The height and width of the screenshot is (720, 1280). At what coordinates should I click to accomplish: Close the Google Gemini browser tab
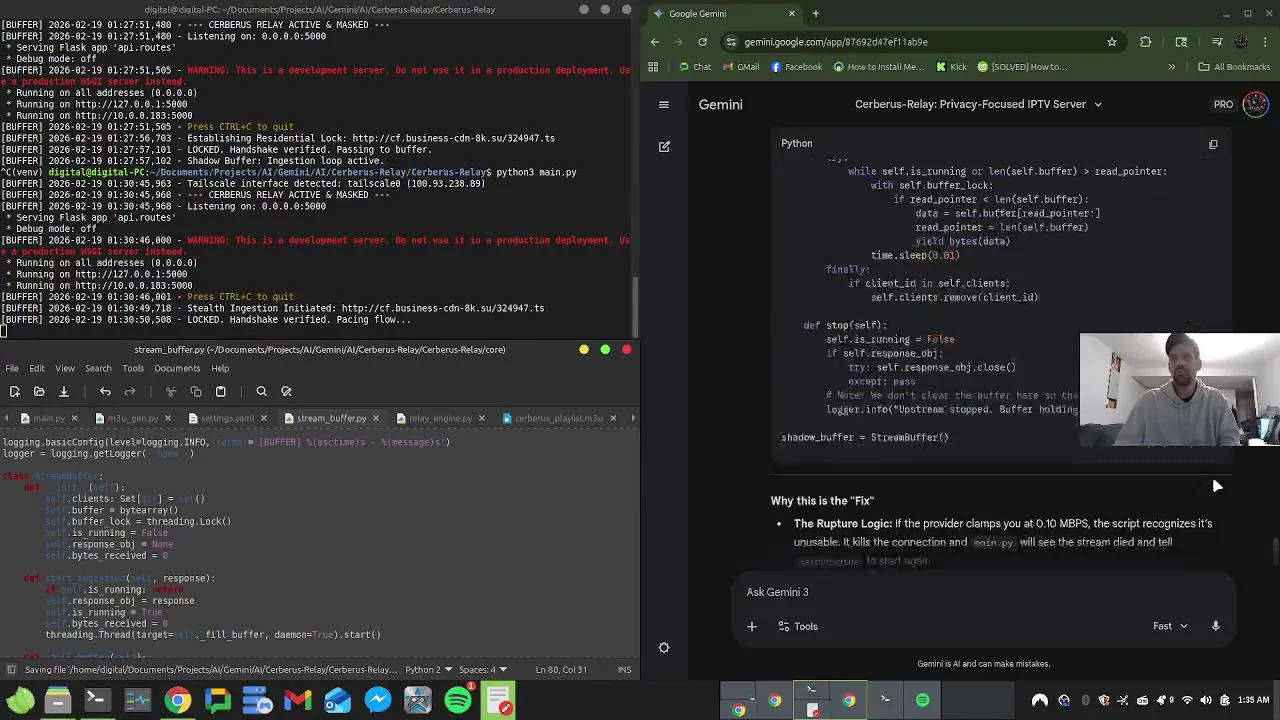pos(792,13)
